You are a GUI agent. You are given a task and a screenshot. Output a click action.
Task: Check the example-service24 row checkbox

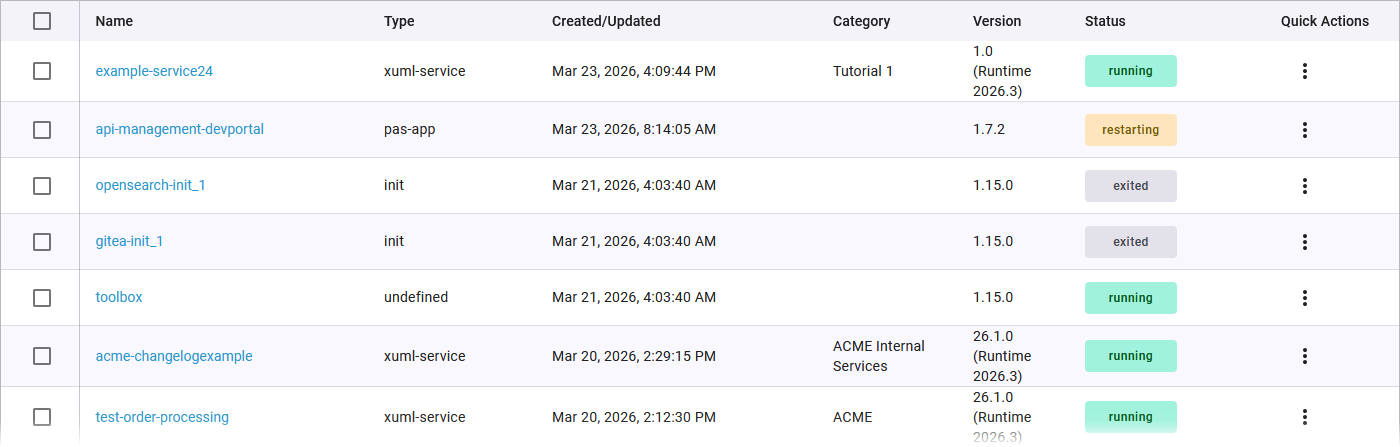42,71
